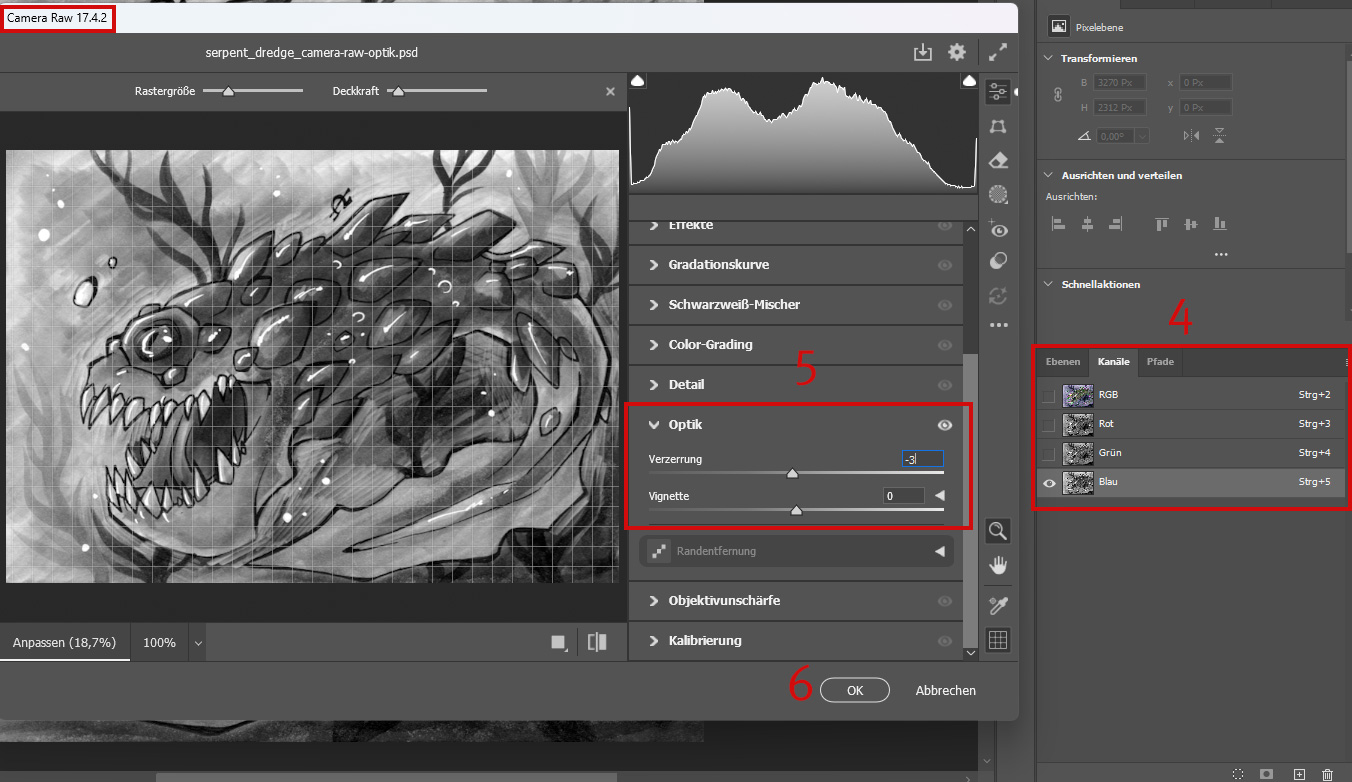
Task: Select the Edit sliders icon in the Camera Raw toolbar
Action: (x=997, y=92)
